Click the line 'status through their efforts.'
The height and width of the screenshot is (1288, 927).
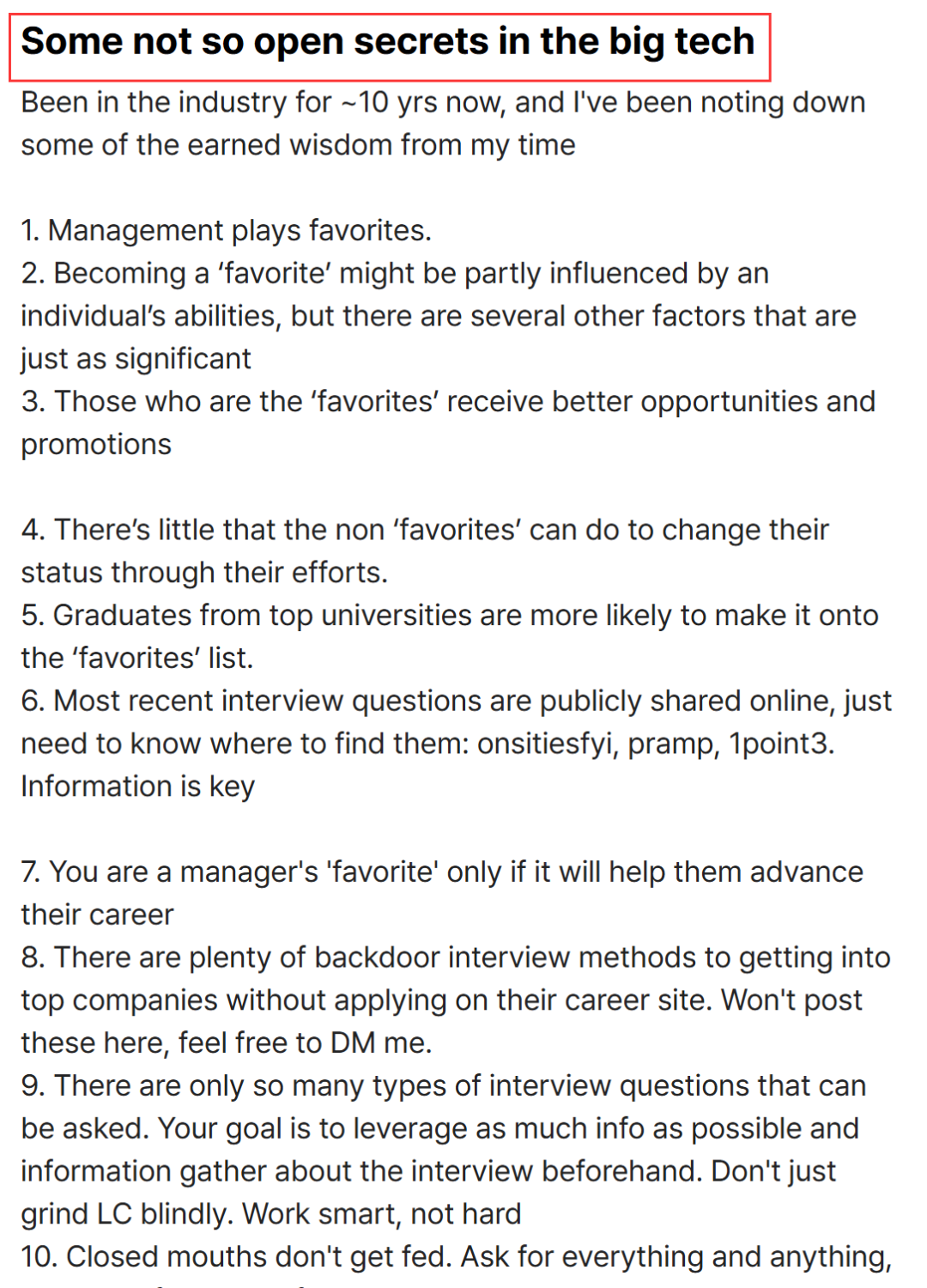204,573
